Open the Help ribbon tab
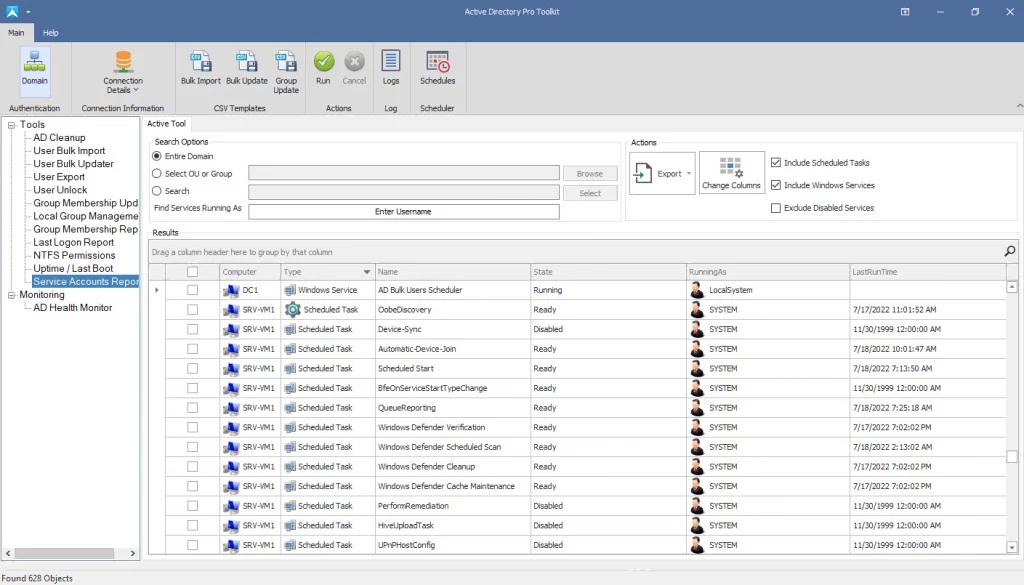 coord(50,33)
